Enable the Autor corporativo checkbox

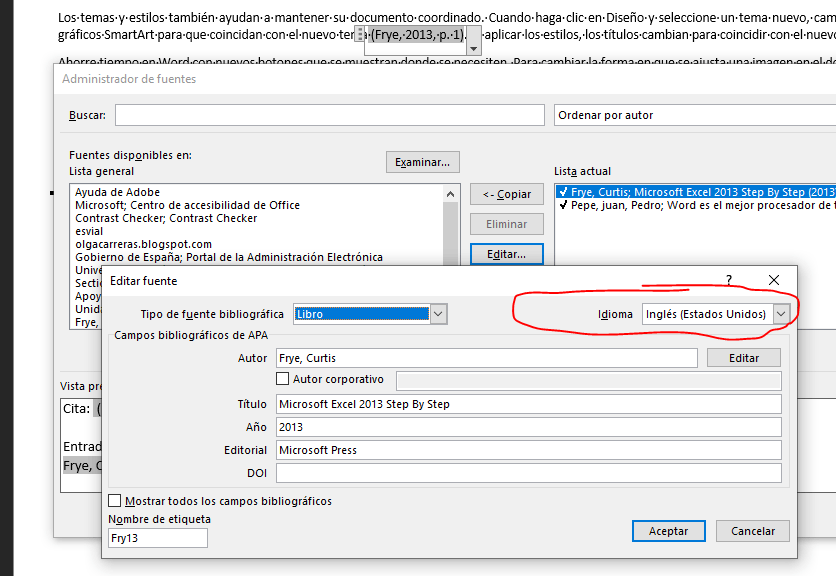point(283,379)
